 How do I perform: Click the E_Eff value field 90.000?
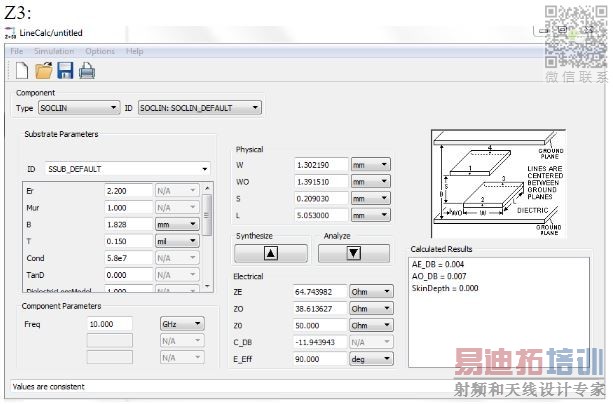(320, 359)
